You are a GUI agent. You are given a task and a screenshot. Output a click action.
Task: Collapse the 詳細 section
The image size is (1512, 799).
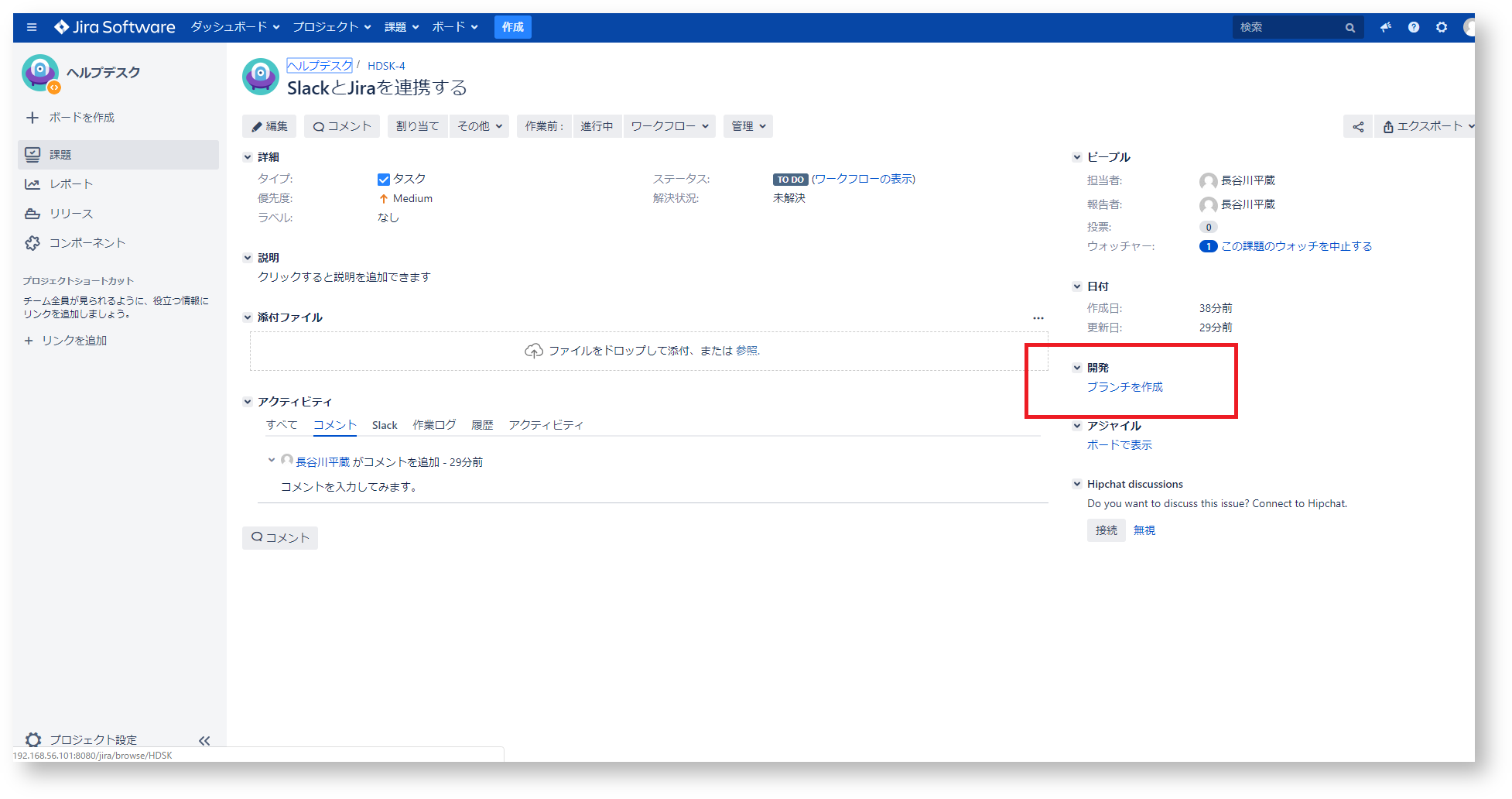point(248,157)
